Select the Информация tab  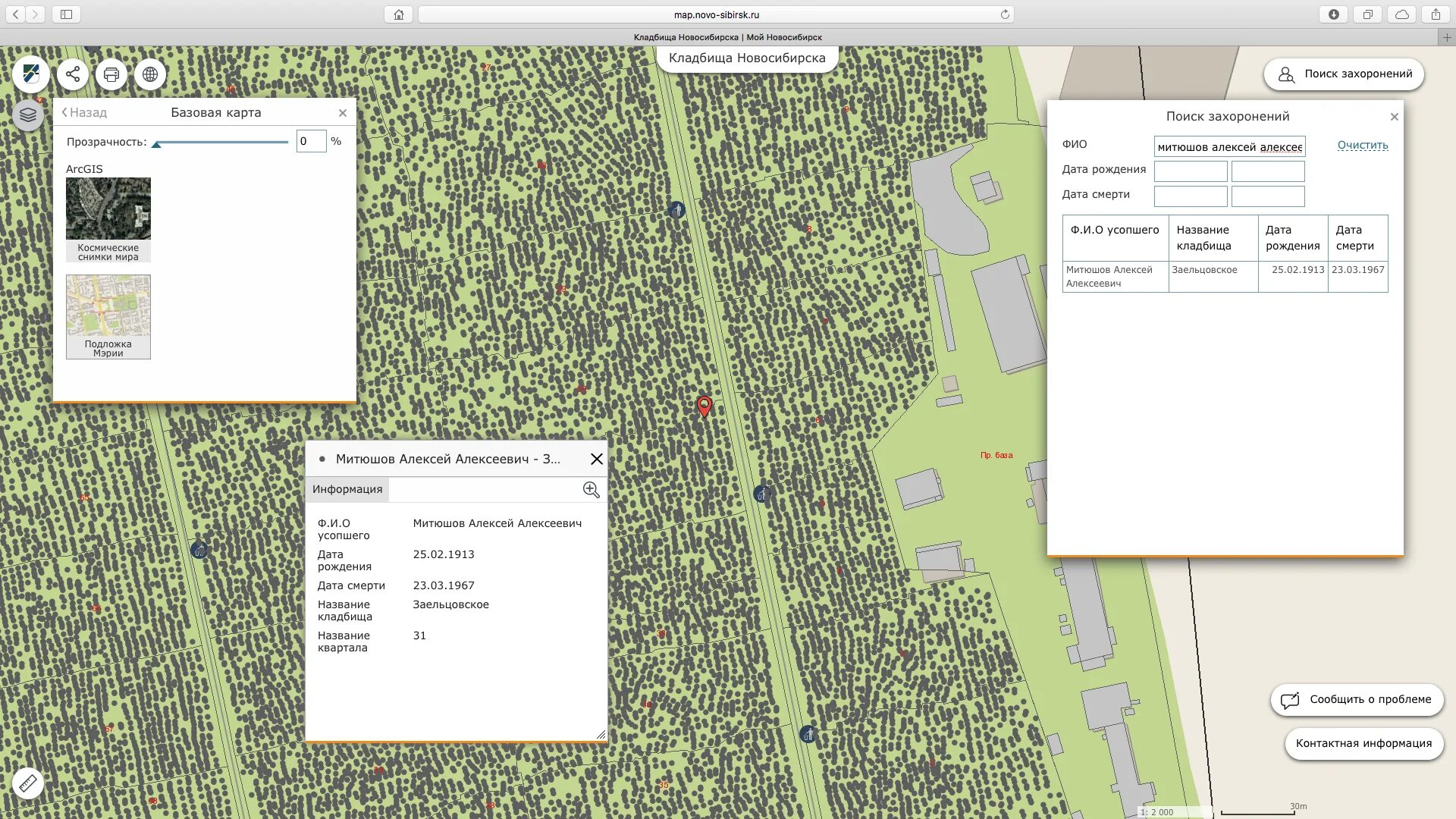point(347,489)
